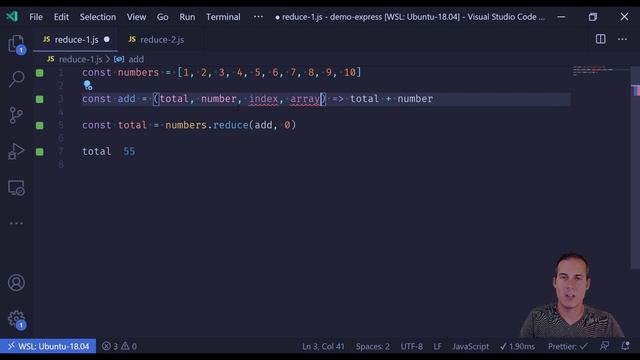
Task: Click the underlined index parameter
Action: tap(264, 99)
